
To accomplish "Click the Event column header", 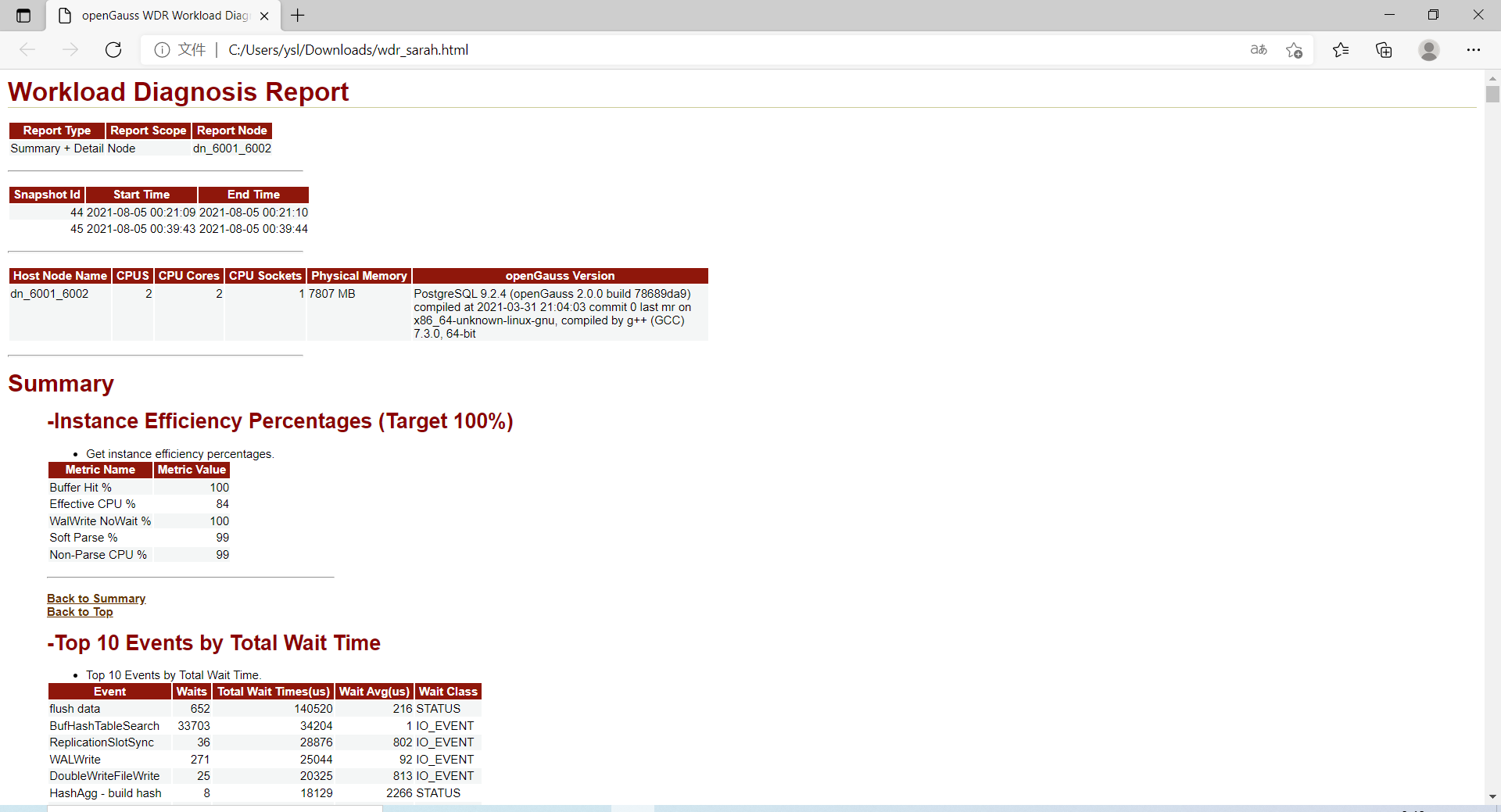I will pos(109,692).
